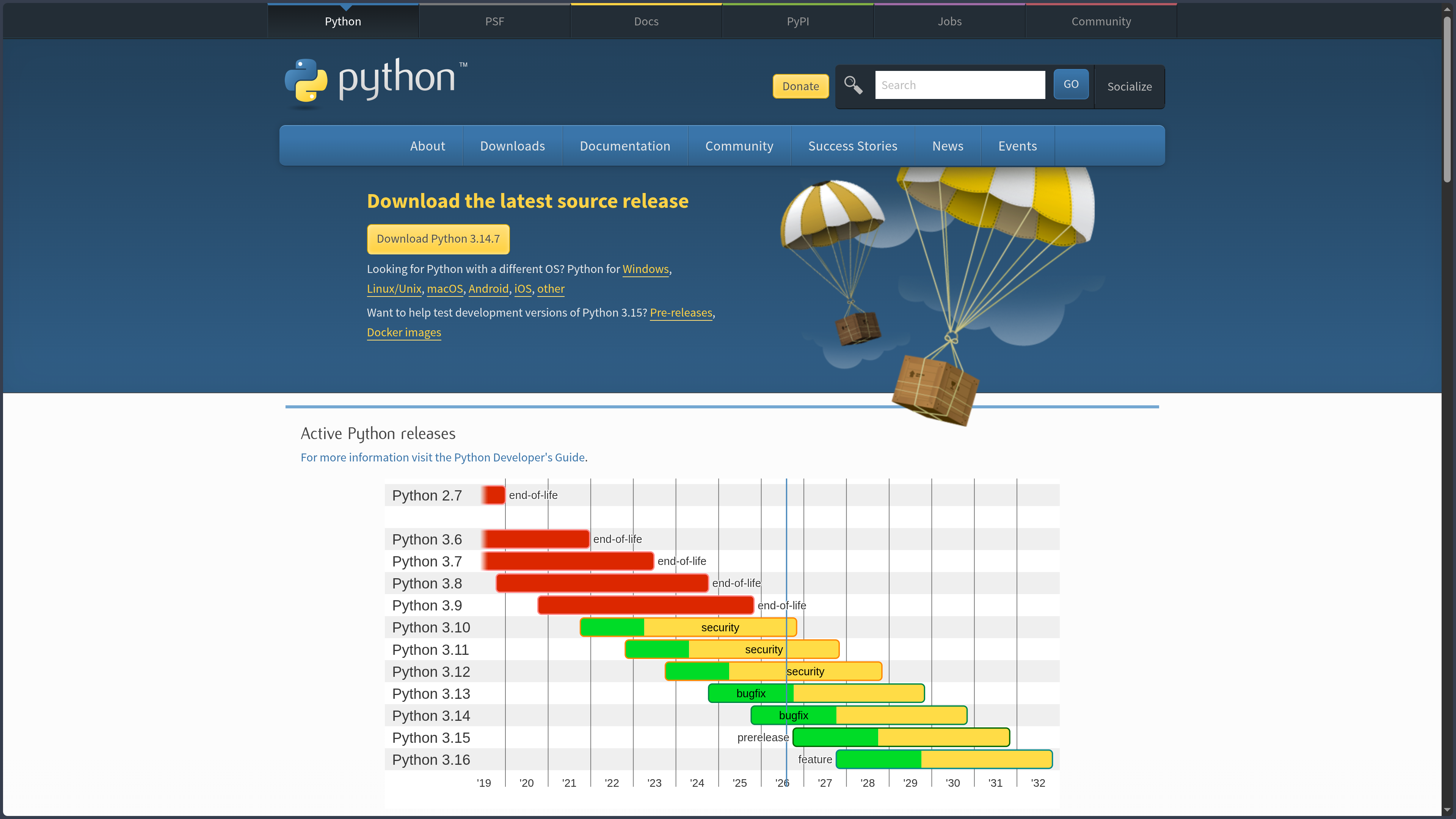
Task: Click the Python 3.7 red release bar
Action: click(568, 561)
